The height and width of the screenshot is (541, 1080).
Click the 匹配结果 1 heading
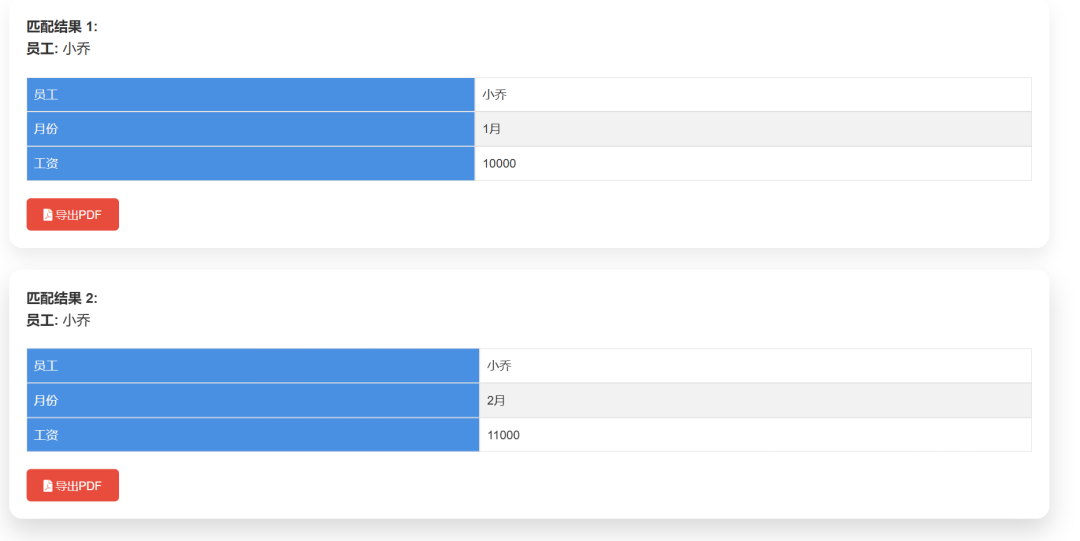coord(62,27)
